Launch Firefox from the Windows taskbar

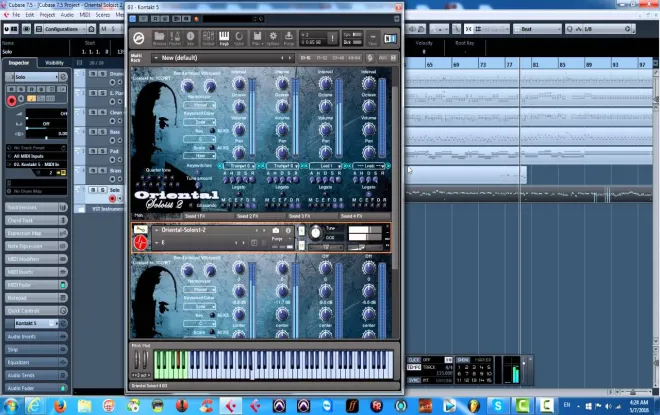click(60, 406)
